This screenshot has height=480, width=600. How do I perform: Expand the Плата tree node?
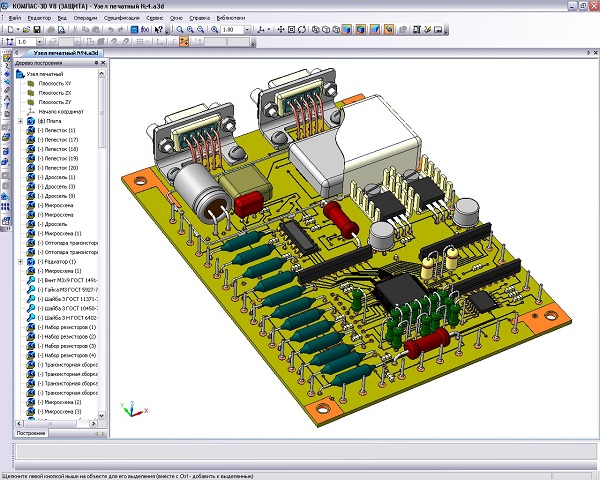[20, 121]
